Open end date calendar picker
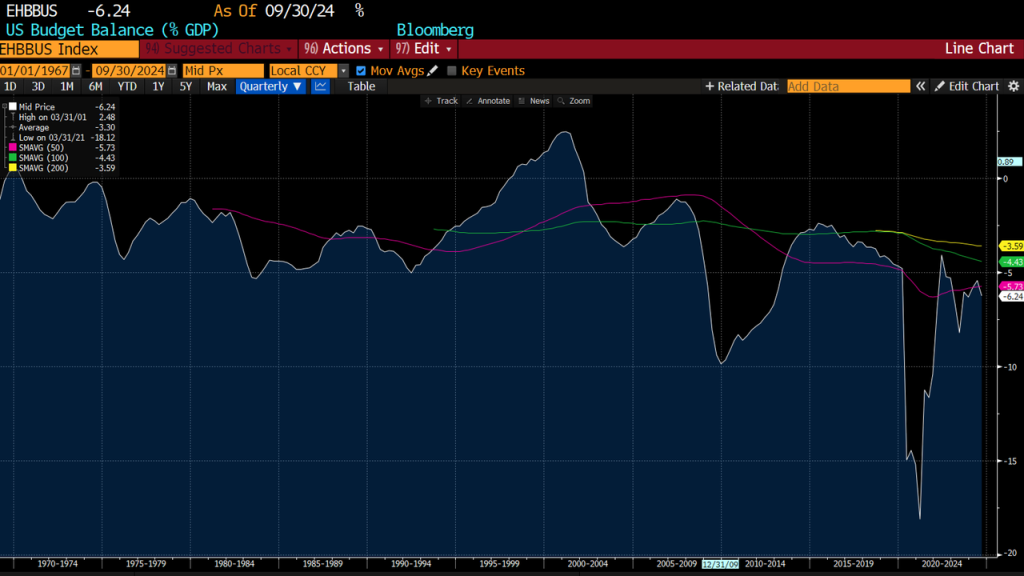1024x576 pixels. click(171, 71)
